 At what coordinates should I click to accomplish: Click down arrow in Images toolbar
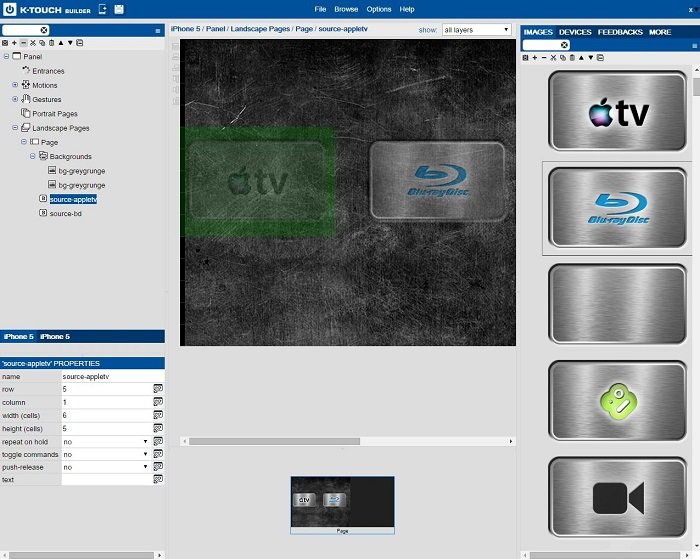tap(591, 58)
